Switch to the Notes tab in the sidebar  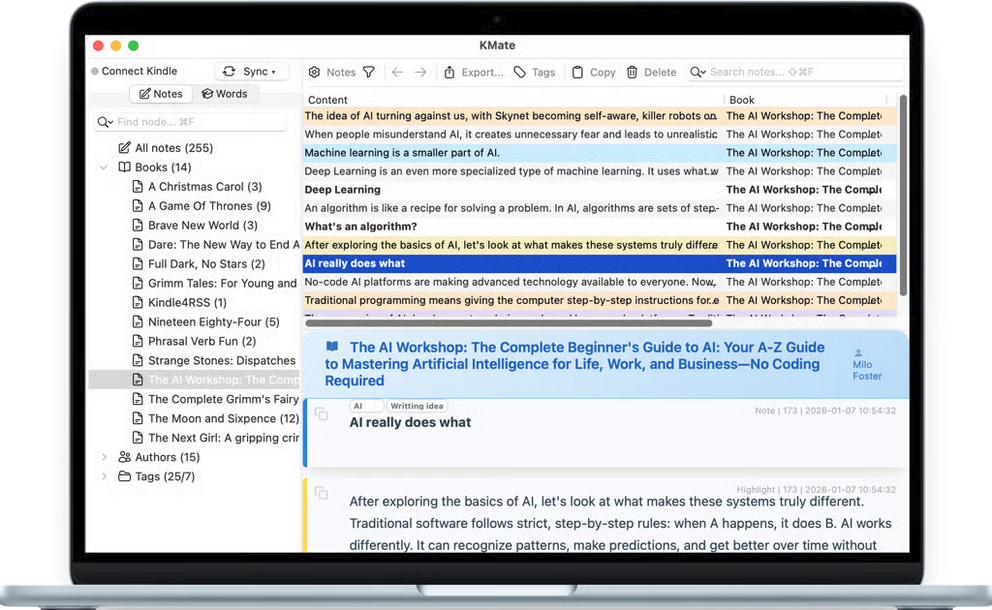coord(160,93)
